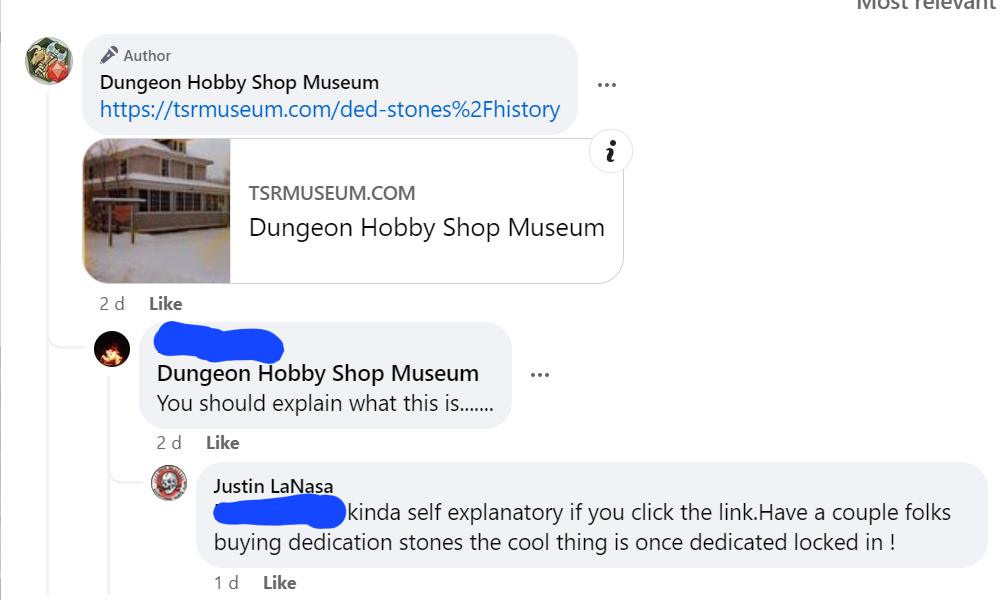
Task: Click the '1 d' timestamp on Justin's reply
Action: (x=226, y=582)
